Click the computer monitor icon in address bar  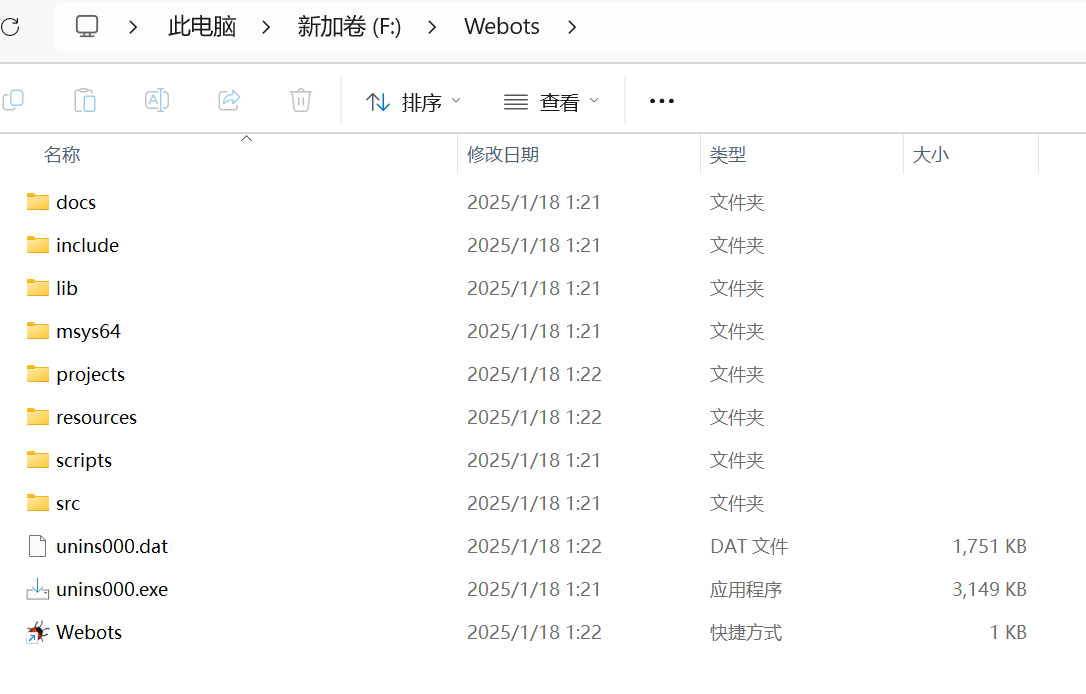click(87, 26)
